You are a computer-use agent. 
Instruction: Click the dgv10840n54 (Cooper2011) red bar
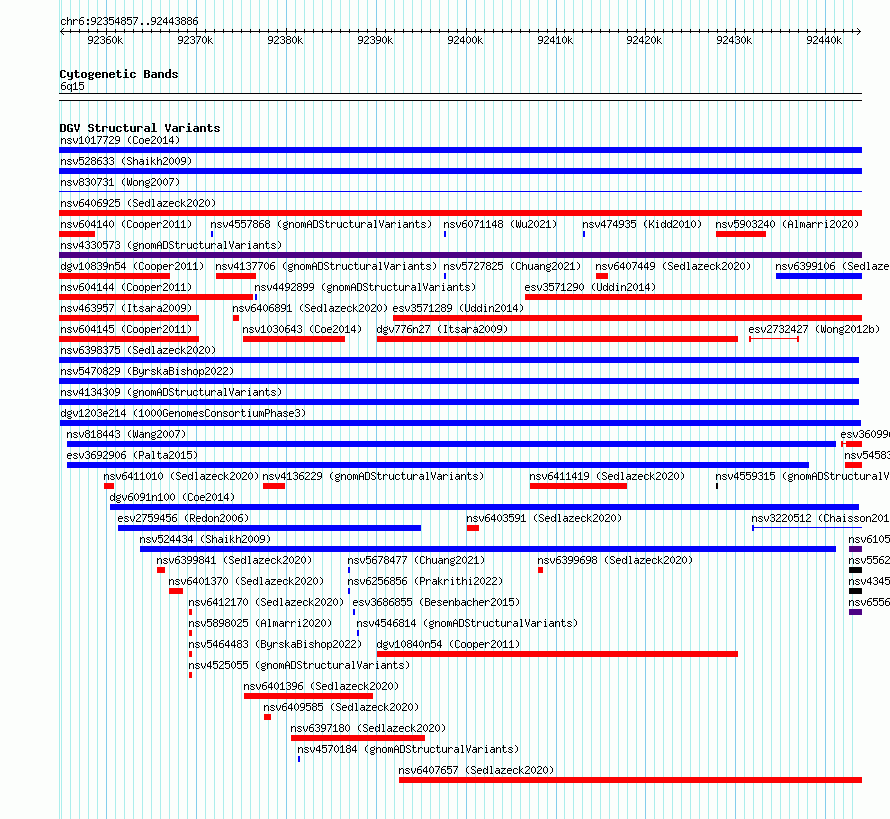coord(557,654)
